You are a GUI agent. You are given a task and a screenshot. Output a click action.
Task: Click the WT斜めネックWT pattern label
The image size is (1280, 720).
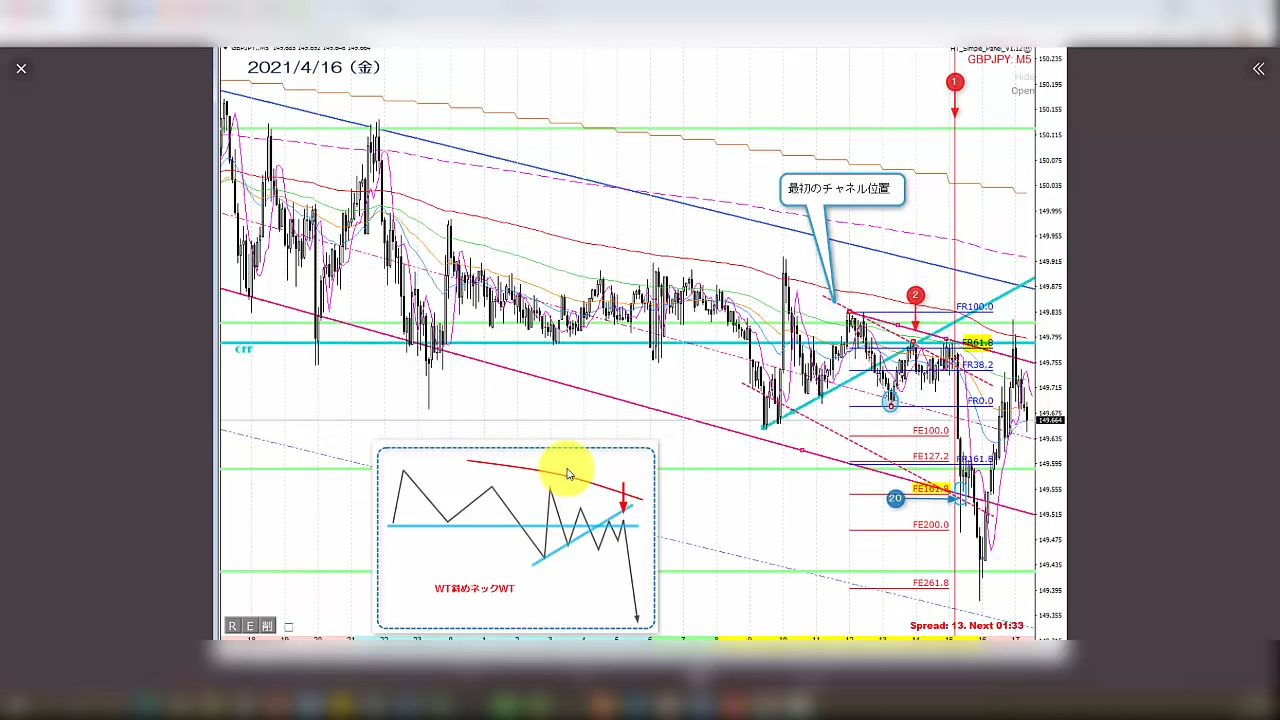pyautogui.click(x=474, y=589)
